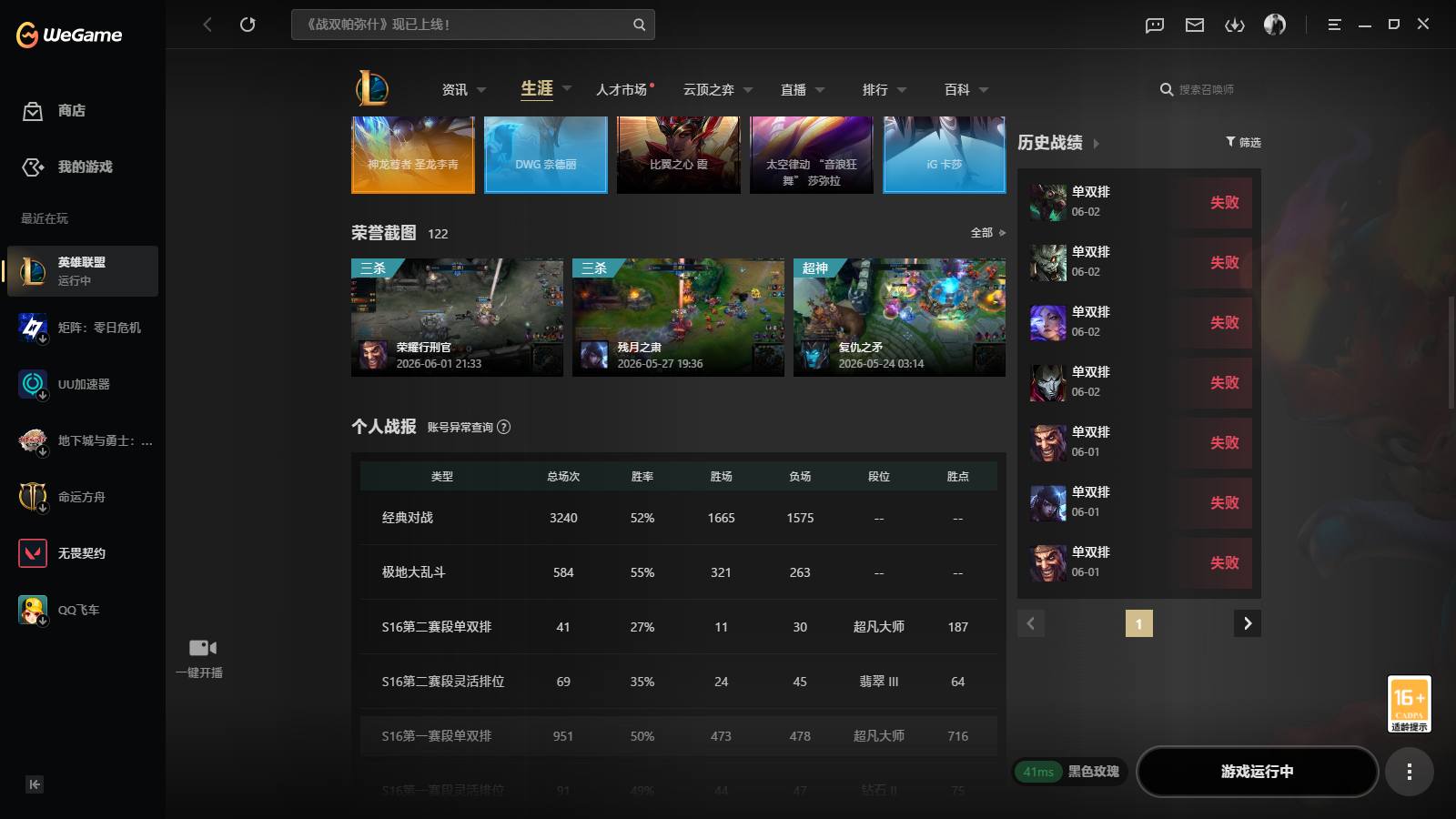Open 神龙尊者 圣龙李青 skin card
The image size is (1456, 819).
pos(413,155)
